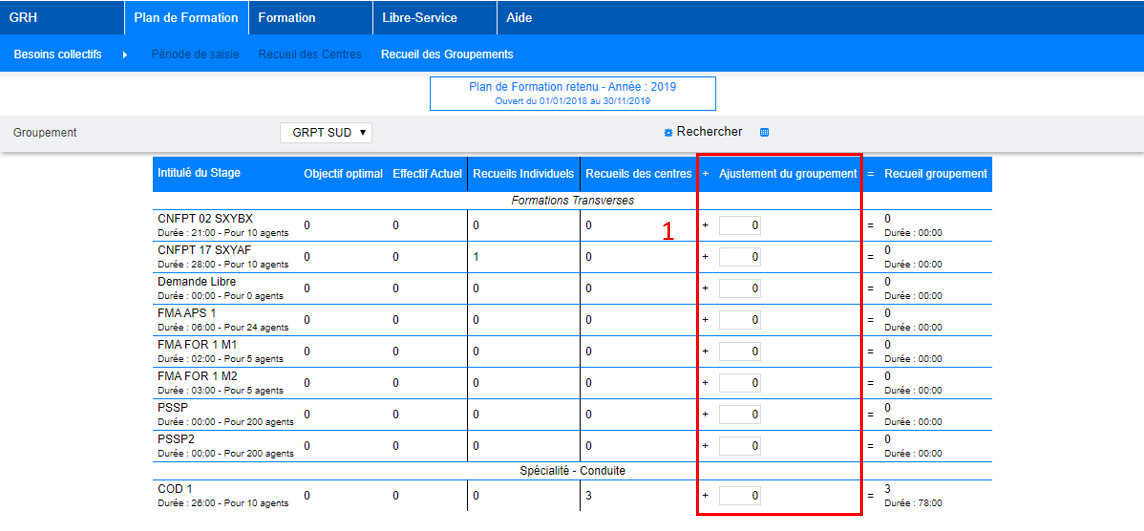Select adjustment input for FMA APS 1
Screen dimensions: 1144x531
point(739,320)
